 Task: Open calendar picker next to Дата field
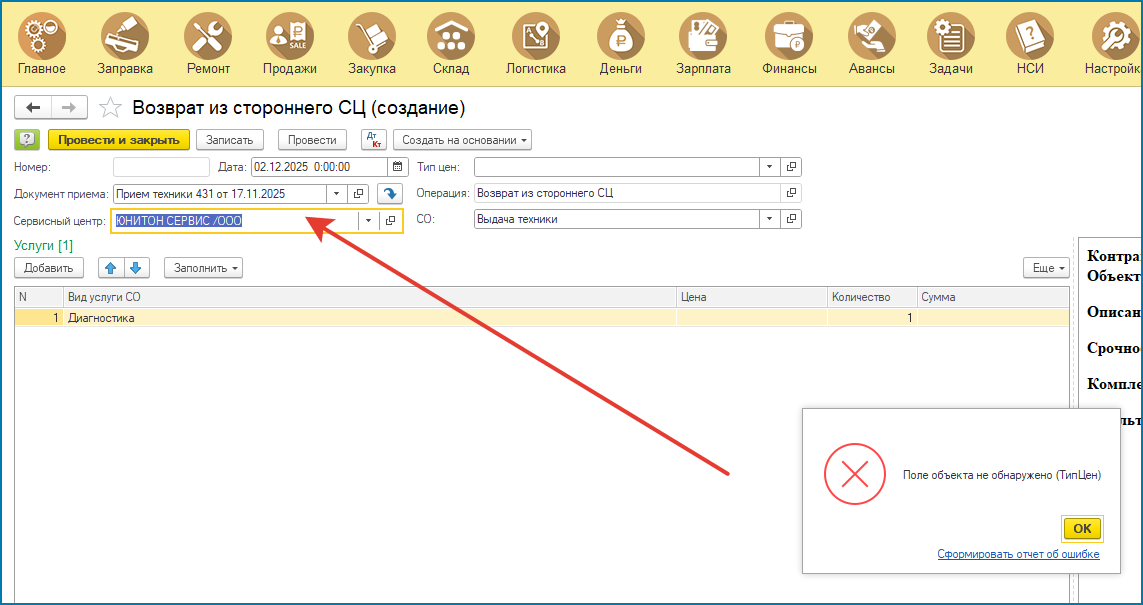[x=398, y=167]
